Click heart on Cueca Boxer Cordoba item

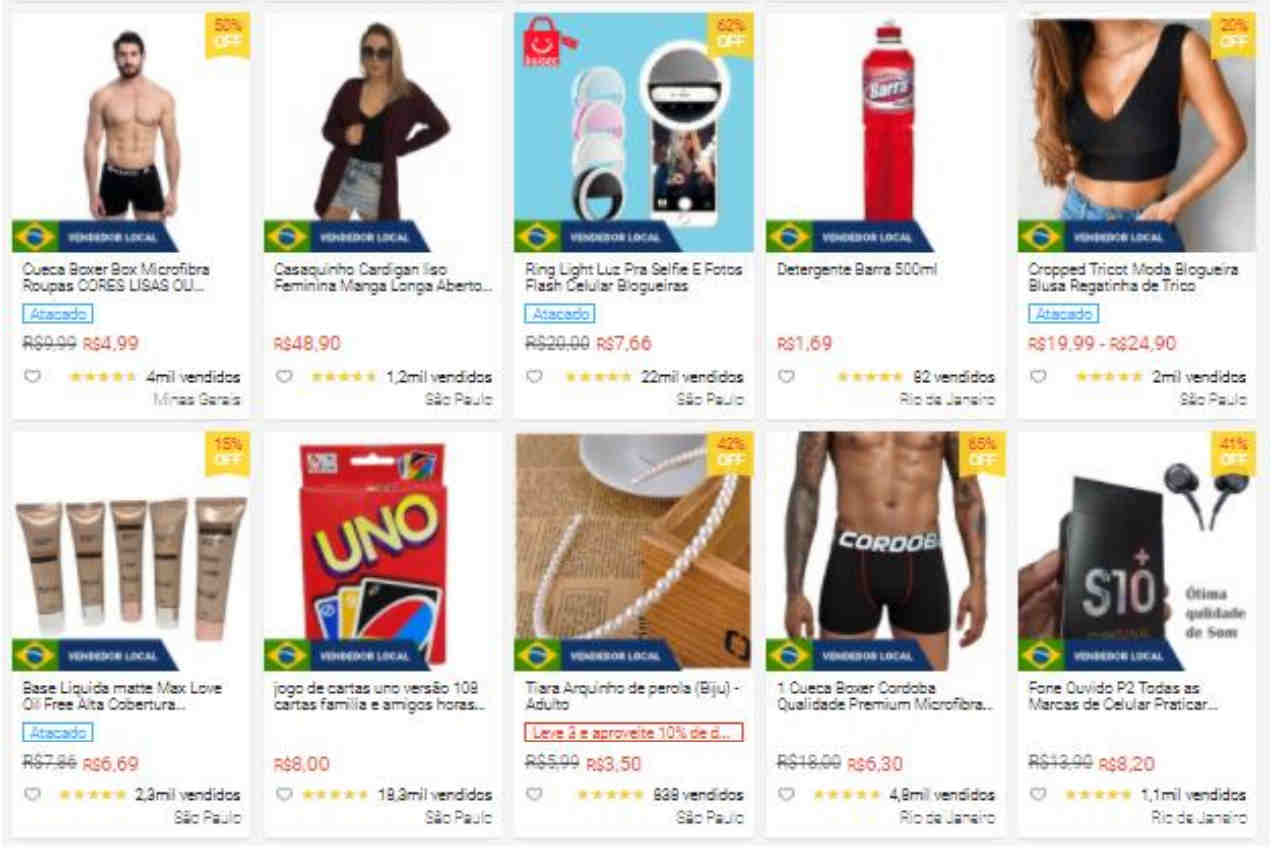point(787,794)
